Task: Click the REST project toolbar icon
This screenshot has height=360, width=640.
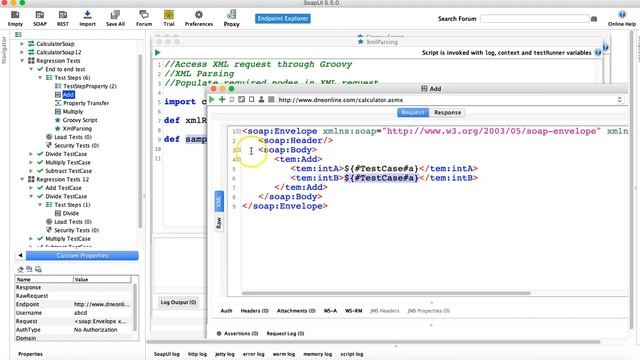Action: [x=63, y=15]
